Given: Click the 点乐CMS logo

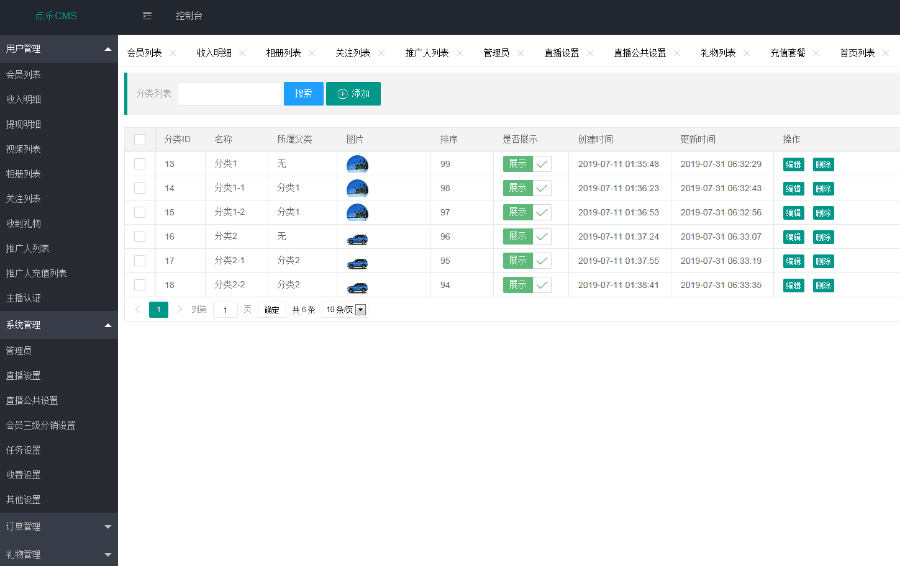Looking at the screenshot, I should [56, 15].
